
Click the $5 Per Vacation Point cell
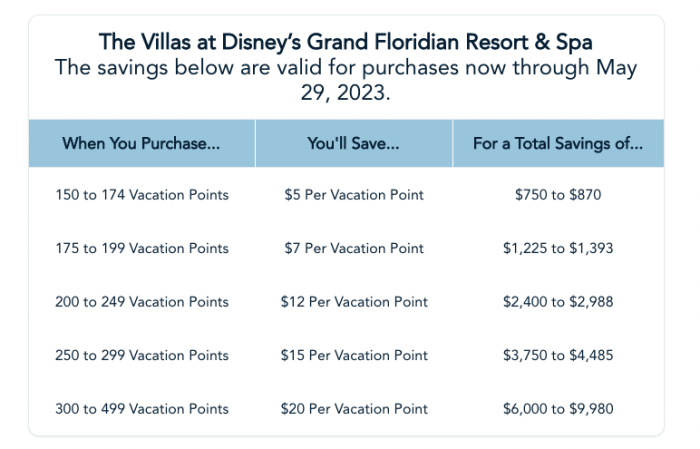point(354,195)
